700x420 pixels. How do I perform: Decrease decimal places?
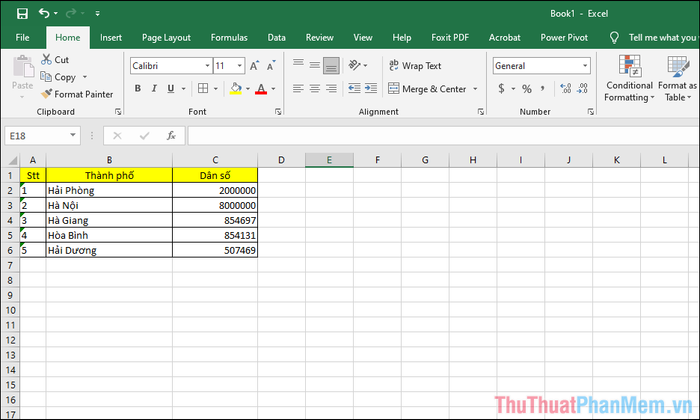tap(582, 88)
